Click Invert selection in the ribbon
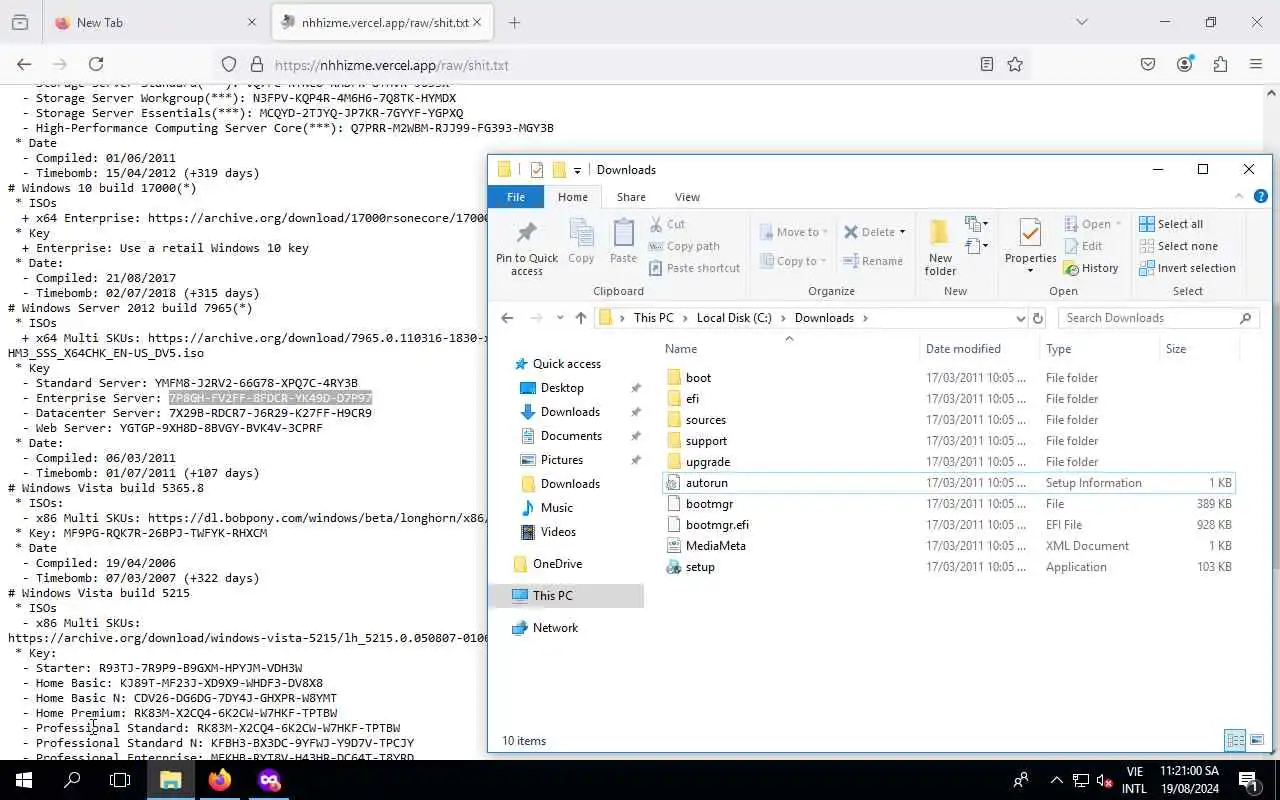This screenshot has height=800, width=1280. pyautogui.click(x=1187, y=268)
